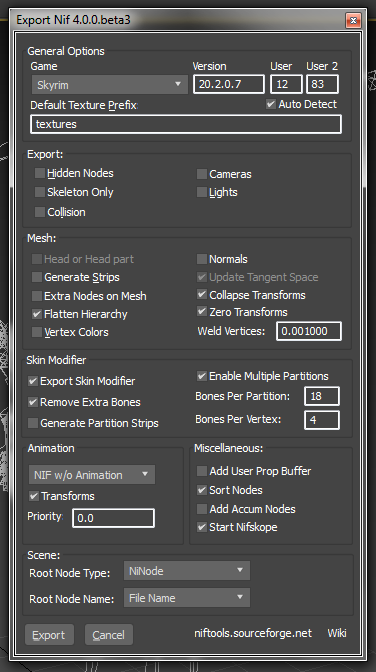Click the Default Texture Prefix field
376x672 pixels.
tap(186, 124)
